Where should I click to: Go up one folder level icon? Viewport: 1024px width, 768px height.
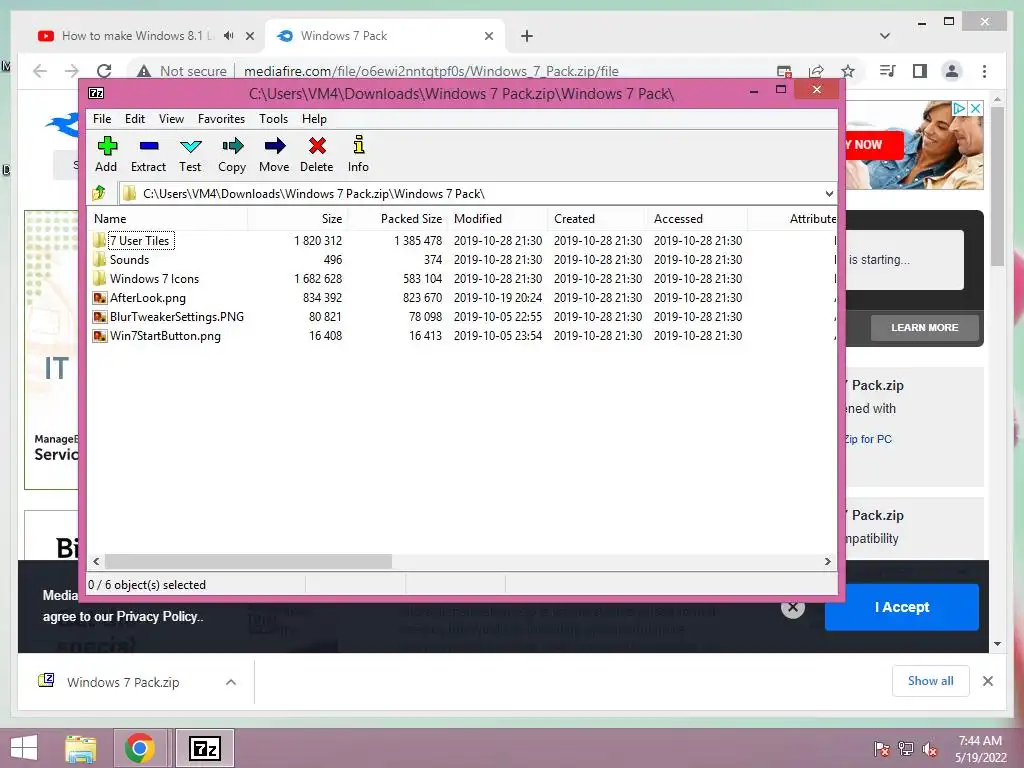(99, 193)
